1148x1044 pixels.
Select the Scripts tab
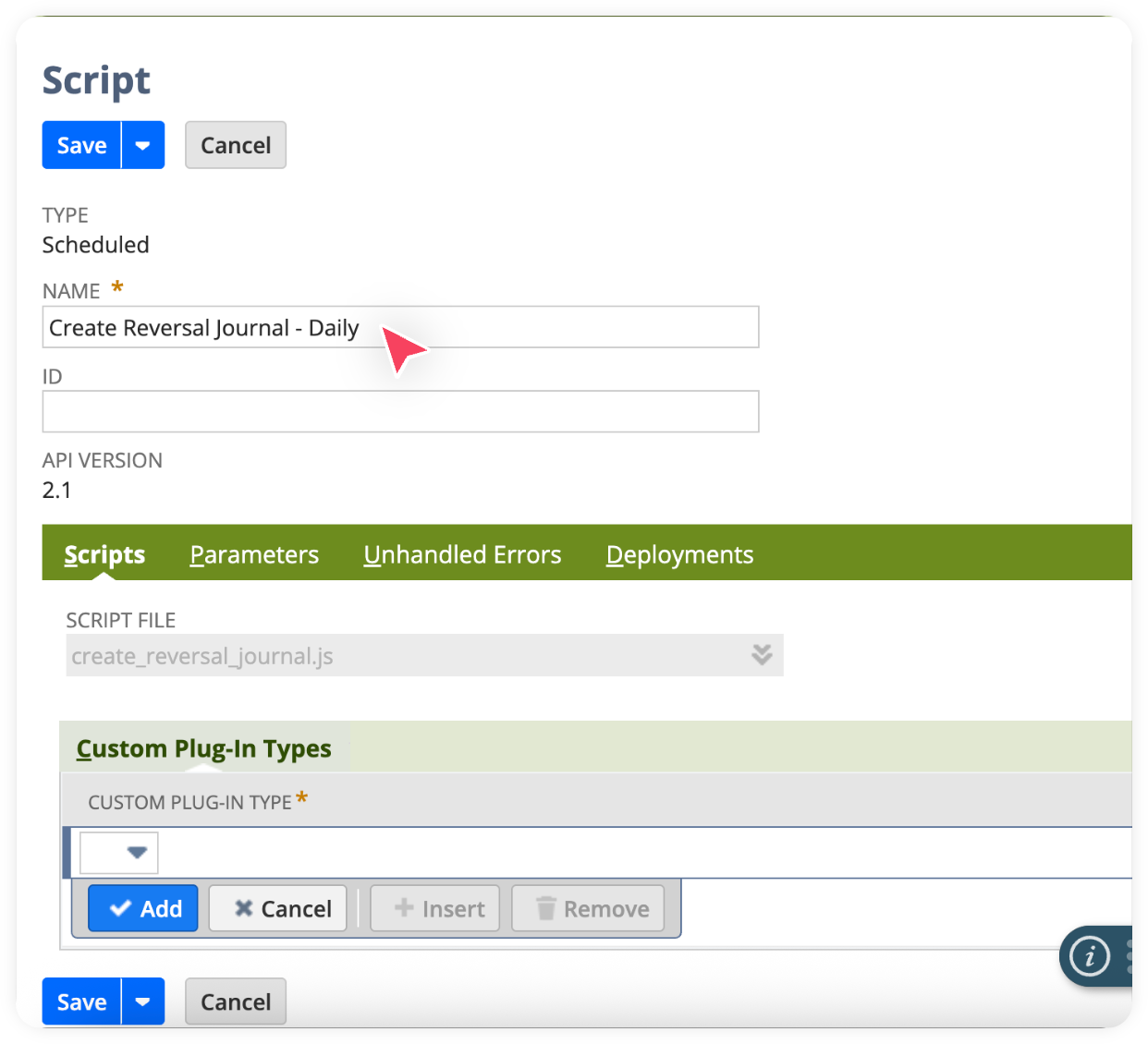tap(104, 554)
